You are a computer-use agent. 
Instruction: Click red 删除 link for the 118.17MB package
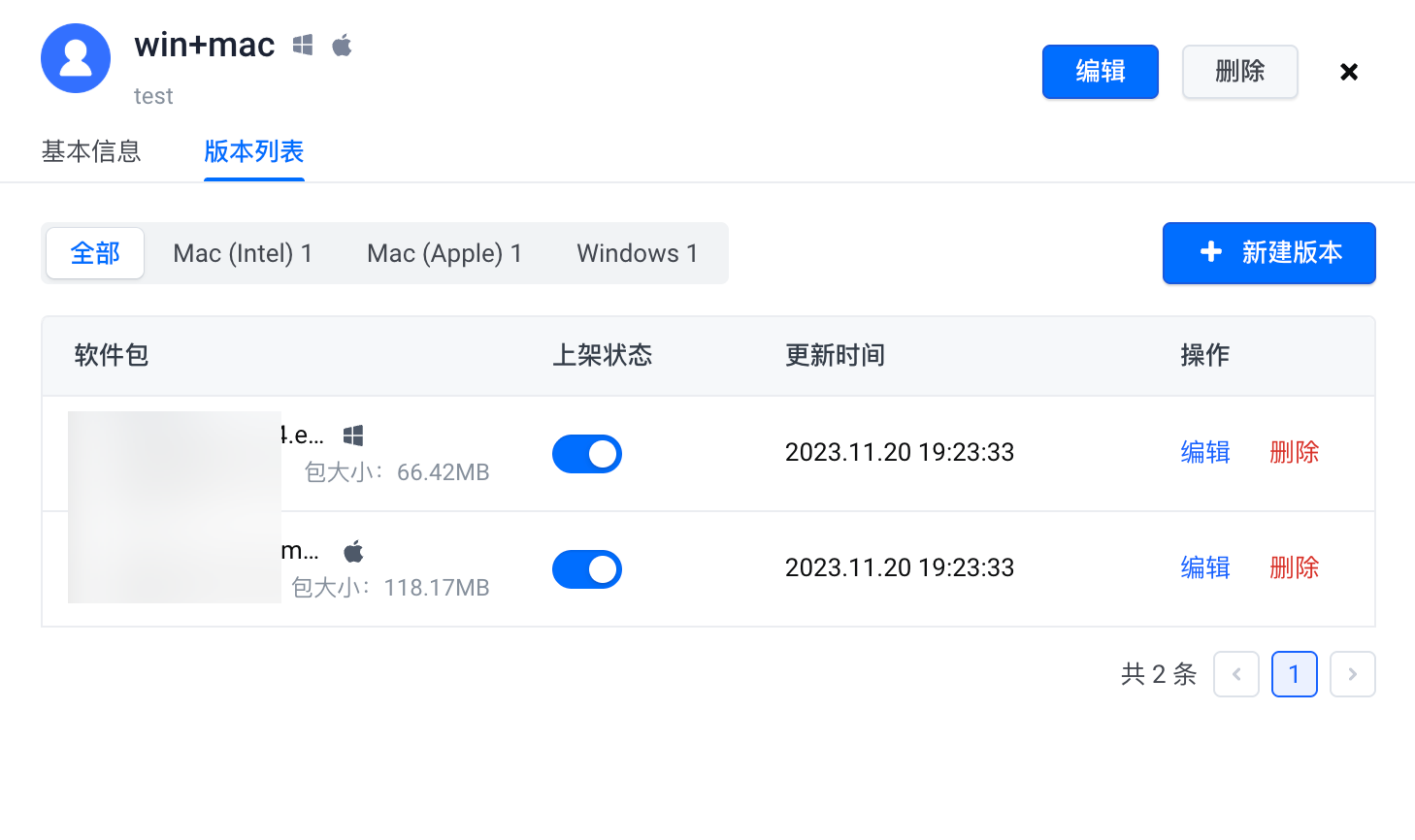point(1295,567)
